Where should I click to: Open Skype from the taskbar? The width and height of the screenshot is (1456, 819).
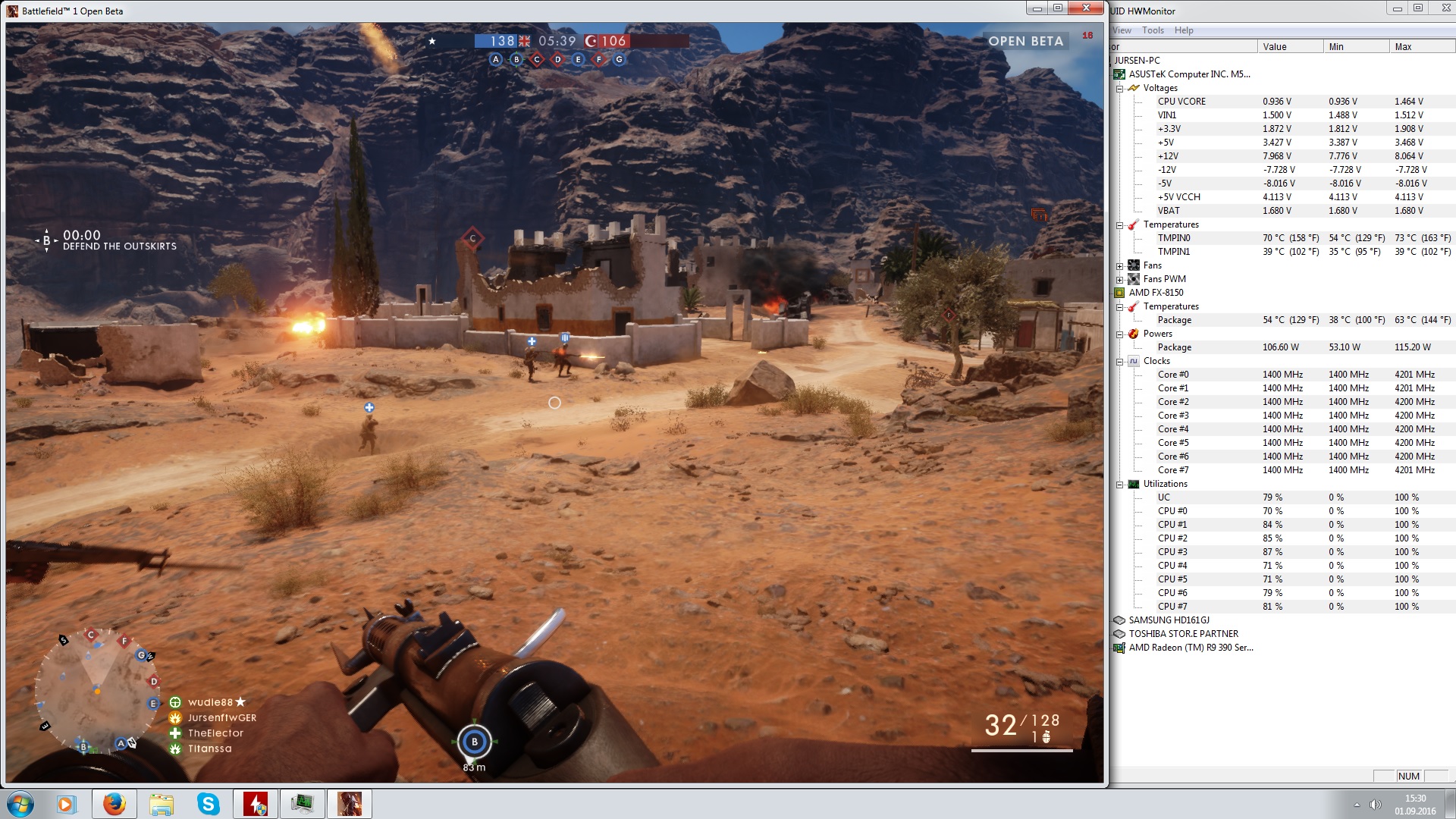click(208, 804)
